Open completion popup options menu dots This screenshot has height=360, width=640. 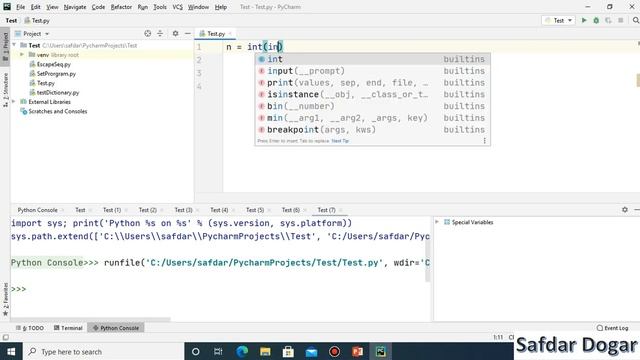coord(484,141)
